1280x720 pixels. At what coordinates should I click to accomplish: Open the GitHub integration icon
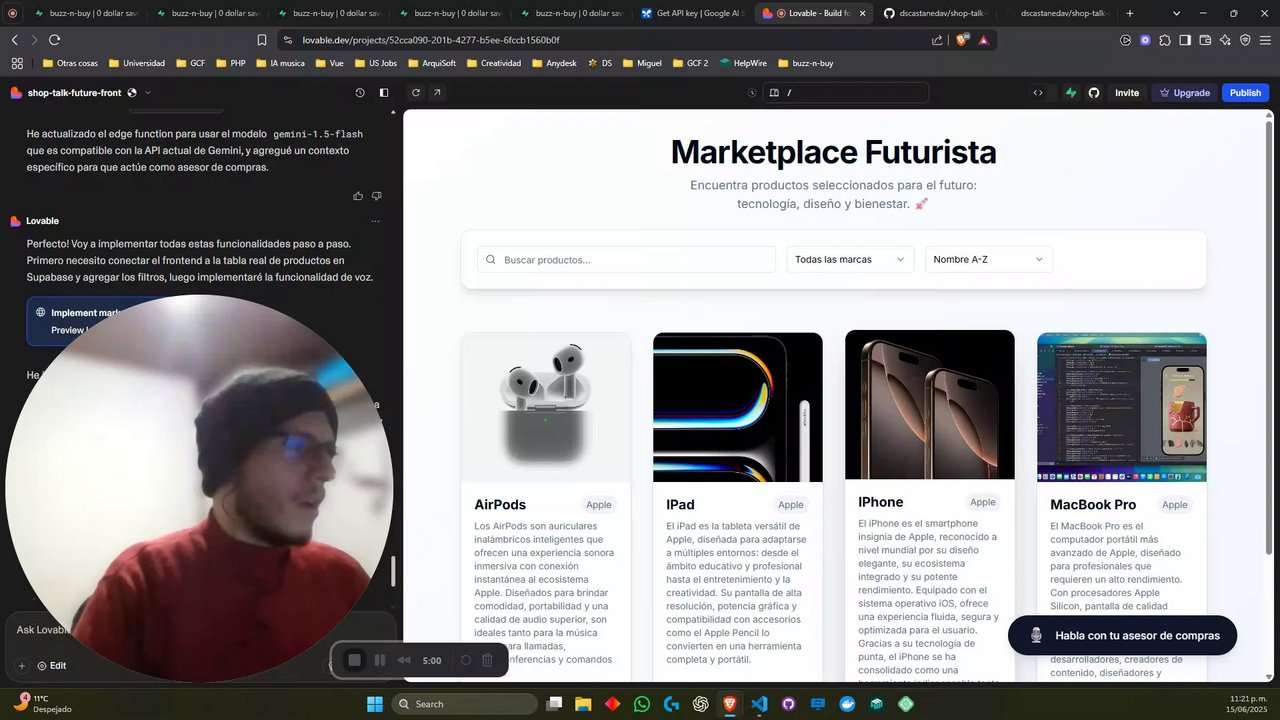point(1094,93)
